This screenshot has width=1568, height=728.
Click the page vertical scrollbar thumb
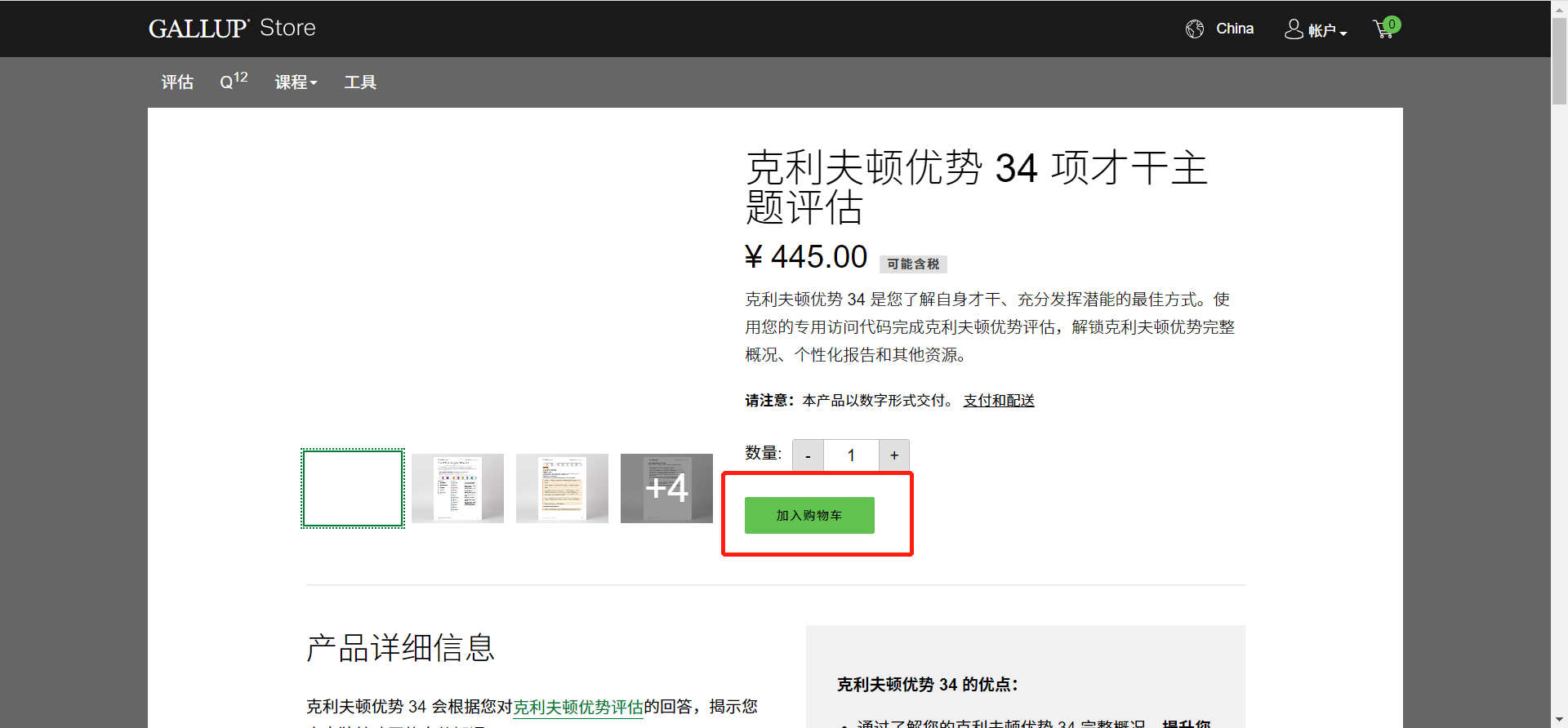tap(1559, 61)
